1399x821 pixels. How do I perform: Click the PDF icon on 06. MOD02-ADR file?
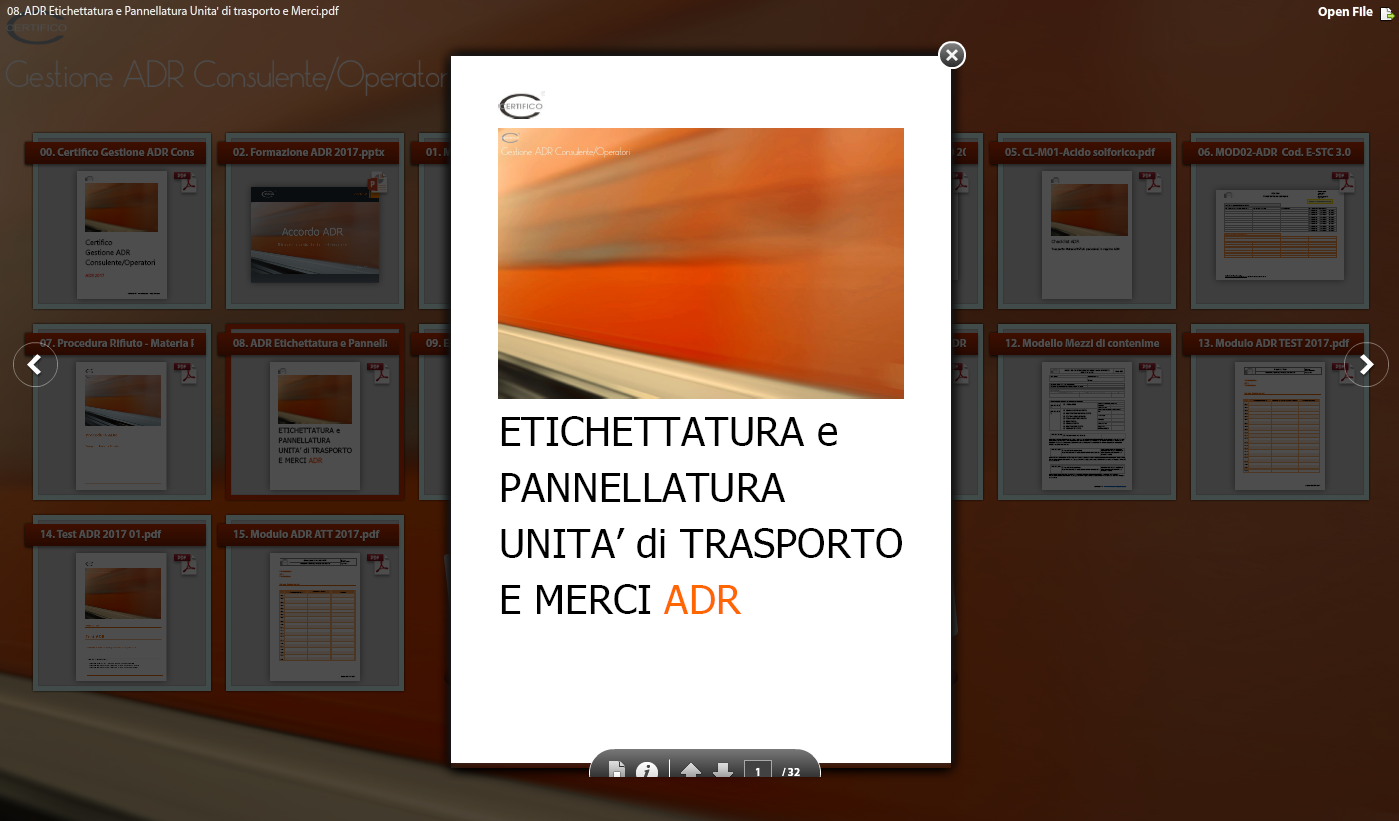coord(1345,183)
